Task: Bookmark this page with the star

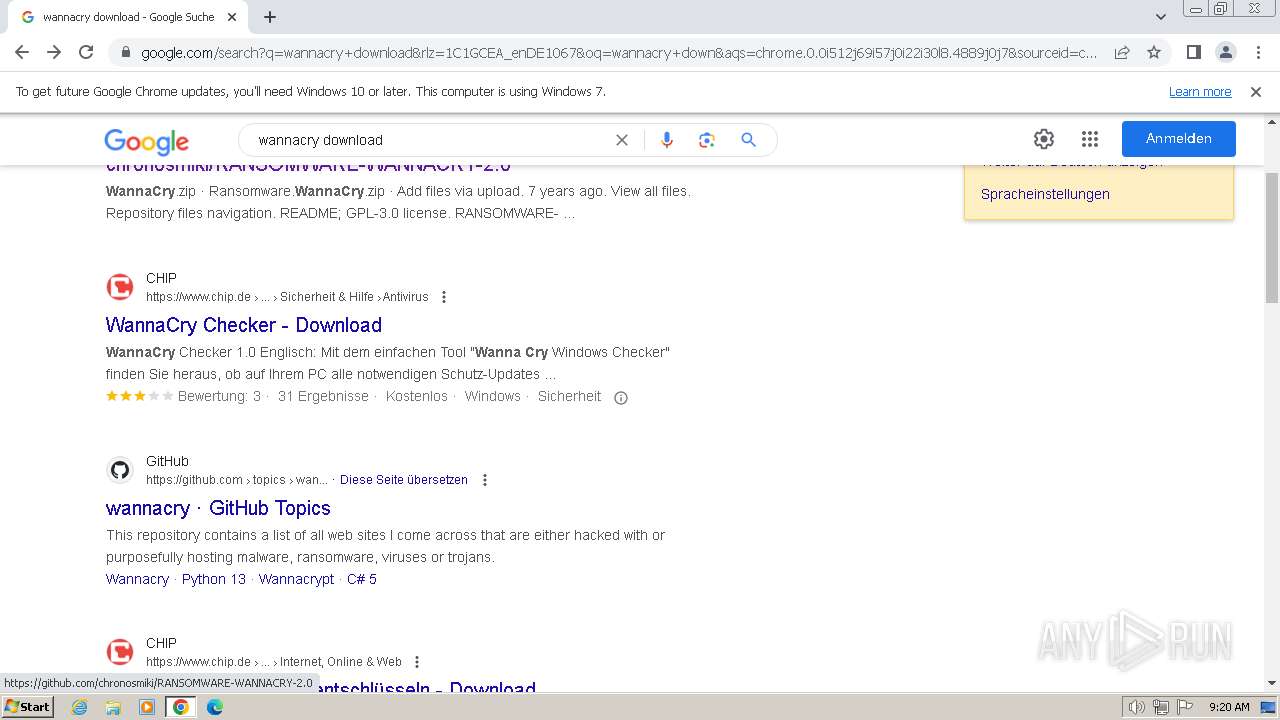Action: (x=1154, y=52)
